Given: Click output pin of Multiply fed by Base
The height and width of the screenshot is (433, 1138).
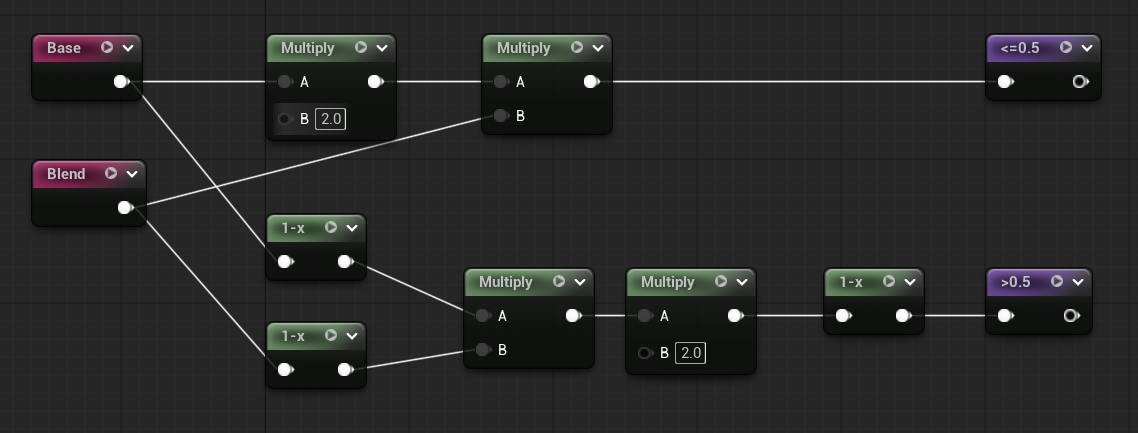Looking at the screenshot, I should 376,82.
